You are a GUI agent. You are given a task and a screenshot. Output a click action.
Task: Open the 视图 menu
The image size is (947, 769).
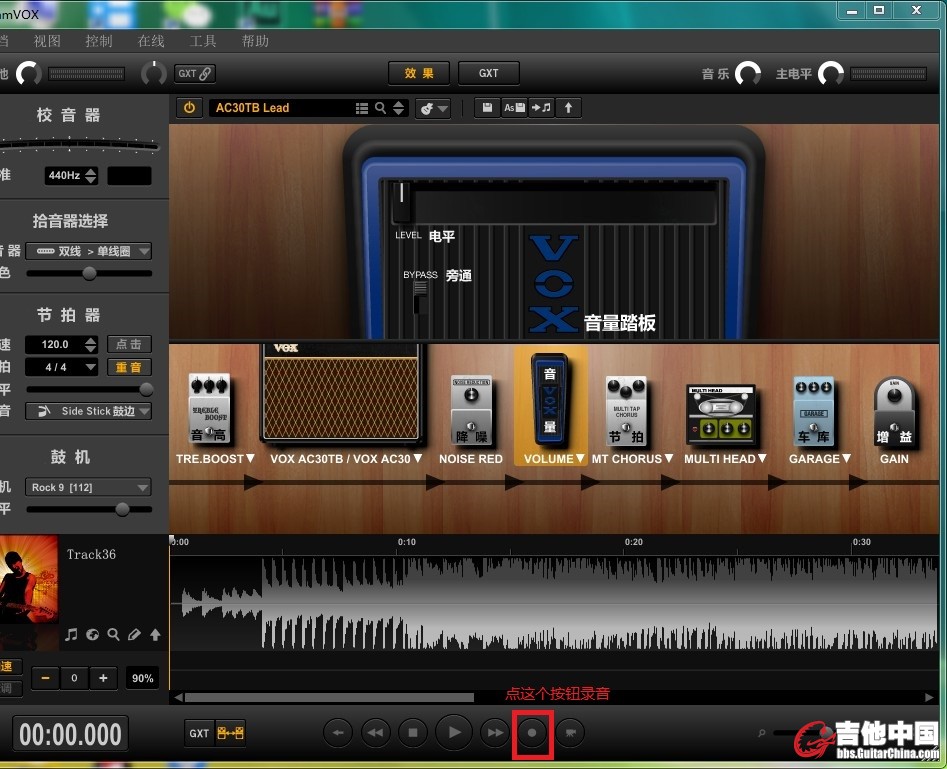click(47, 41)
